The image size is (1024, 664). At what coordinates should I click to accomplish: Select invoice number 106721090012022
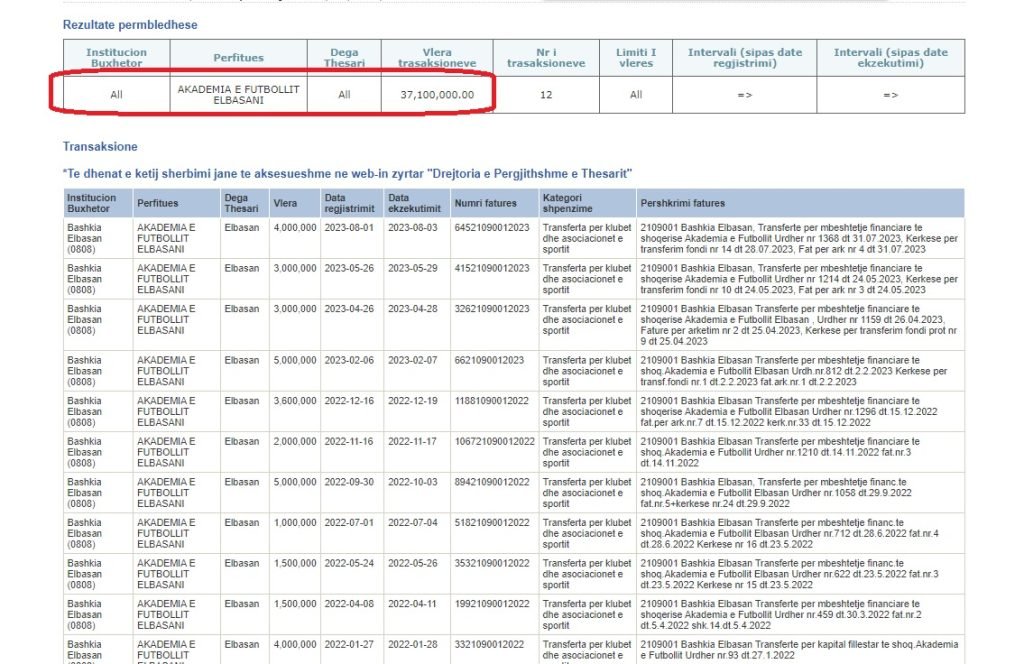(494, 441)
